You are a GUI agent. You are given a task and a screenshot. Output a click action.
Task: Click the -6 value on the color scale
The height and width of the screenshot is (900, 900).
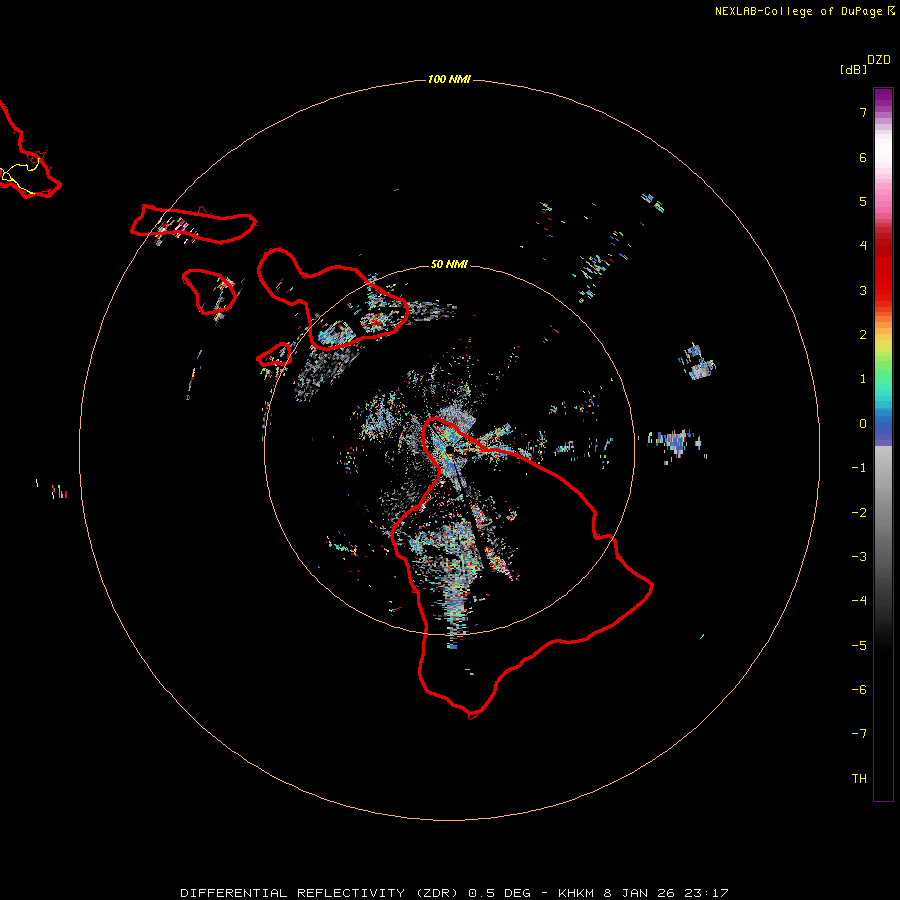click(859, 690)
